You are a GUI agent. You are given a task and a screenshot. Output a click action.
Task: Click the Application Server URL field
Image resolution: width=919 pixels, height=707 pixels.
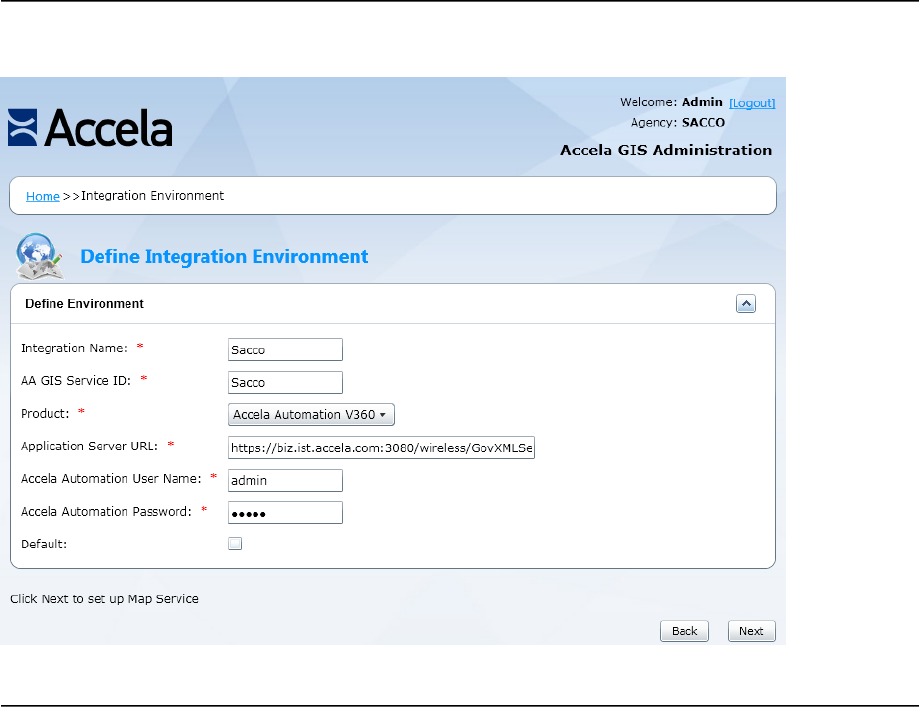coord(381,447)
